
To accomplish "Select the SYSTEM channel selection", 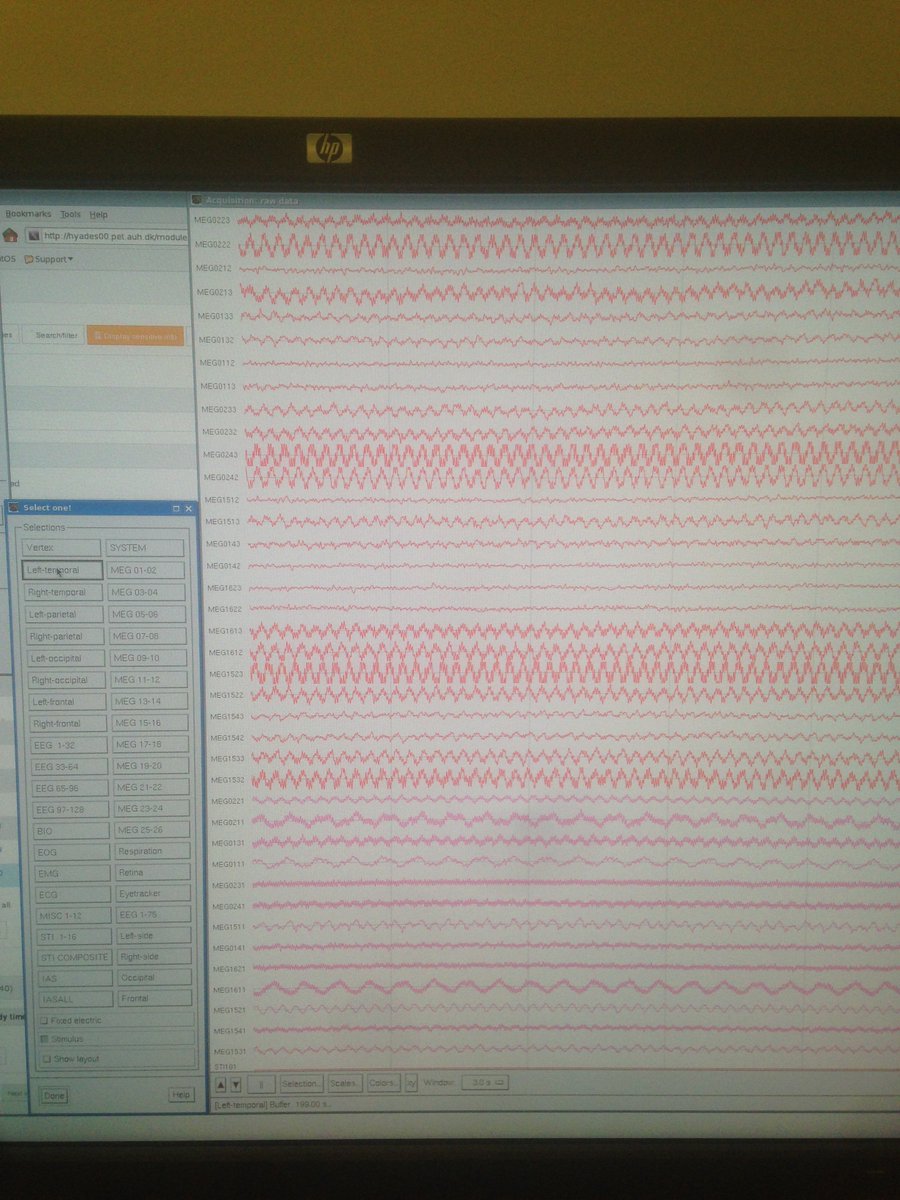I will (x=146, y=548).
